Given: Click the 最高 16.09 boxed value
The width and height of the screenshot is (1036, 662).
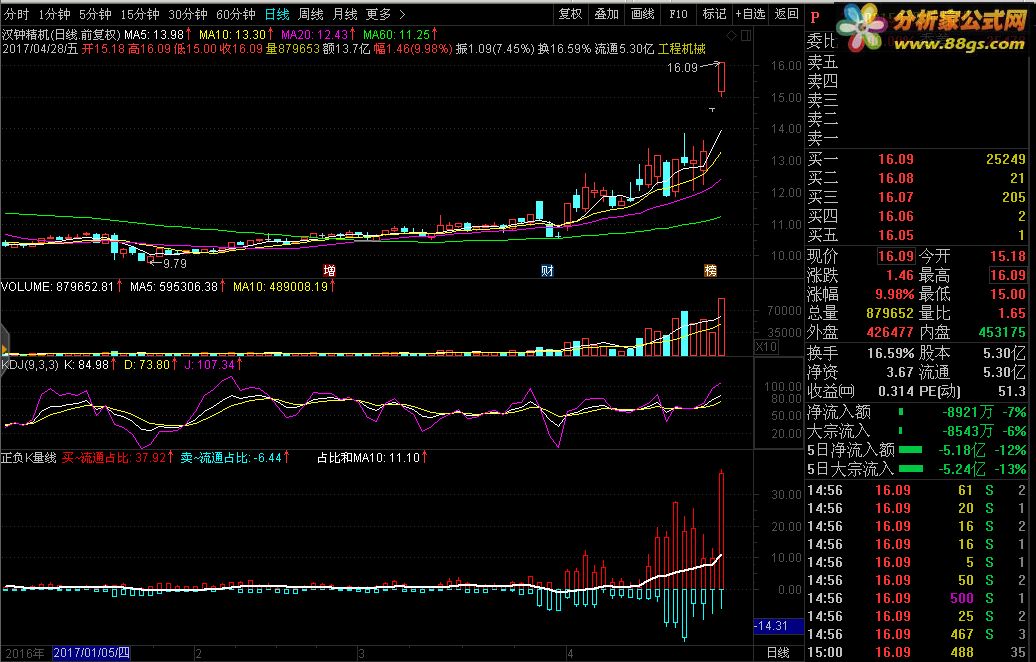Looking at the screenshot, I should point(1007,275).
